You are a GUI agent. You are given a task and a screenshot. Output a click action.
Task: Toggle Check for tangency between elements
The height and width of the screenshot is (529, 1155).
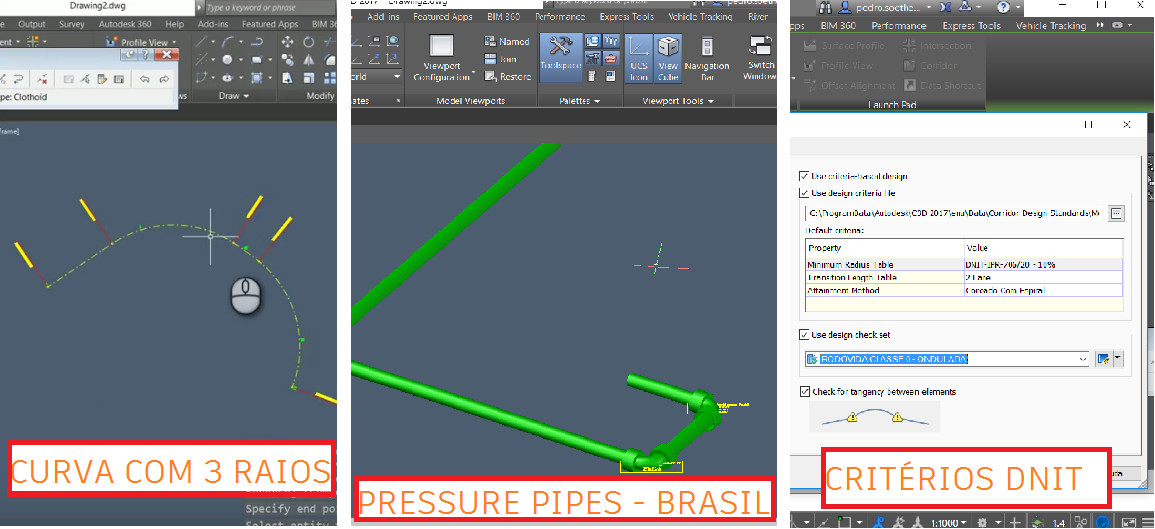(x=805, y=392)
